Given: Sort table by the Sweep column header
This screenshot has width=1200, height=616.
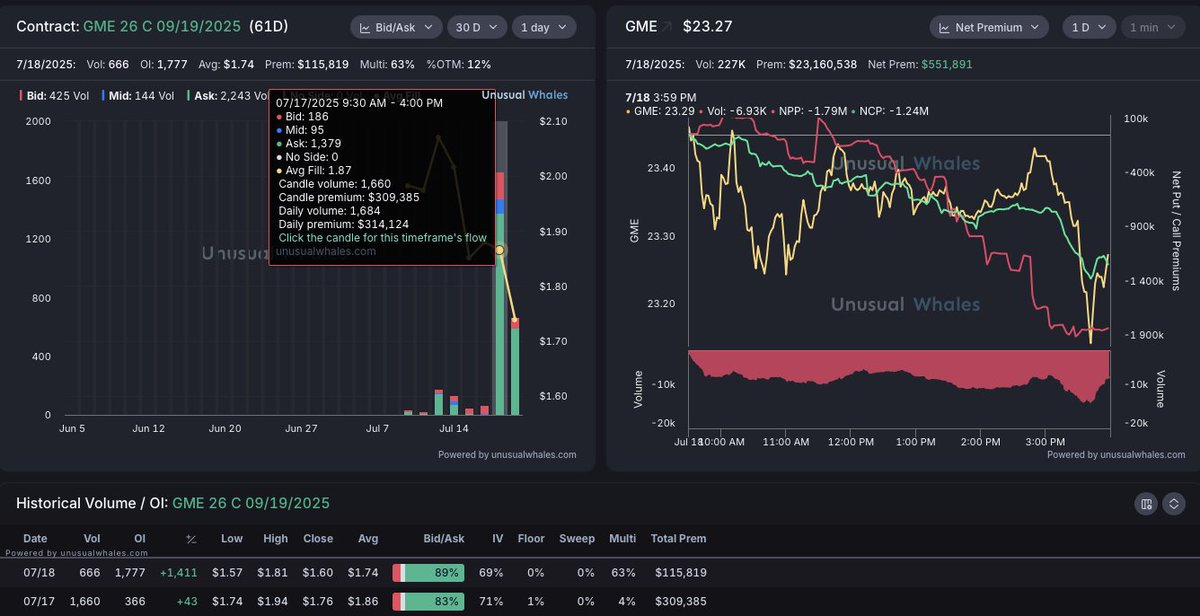Looking at the screenshot, I should coord(577,538).
